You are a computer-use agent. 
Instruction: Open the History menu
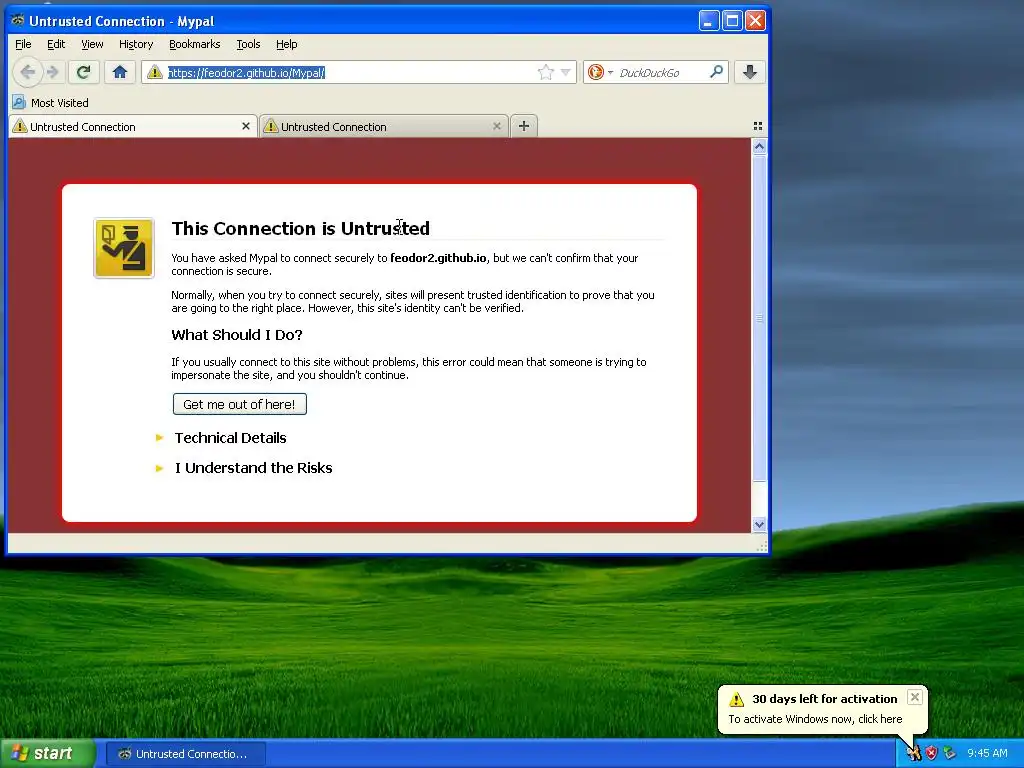[136, 44]
